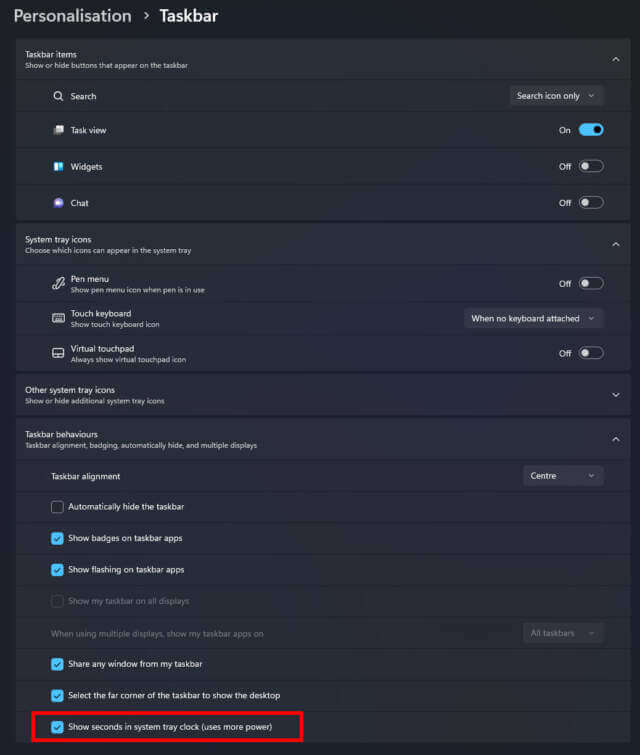This screenshot has width=640, height=755.
Task: Check Automatically hide the taskbar
Action: pyautogui.click(x=57, y=507)
